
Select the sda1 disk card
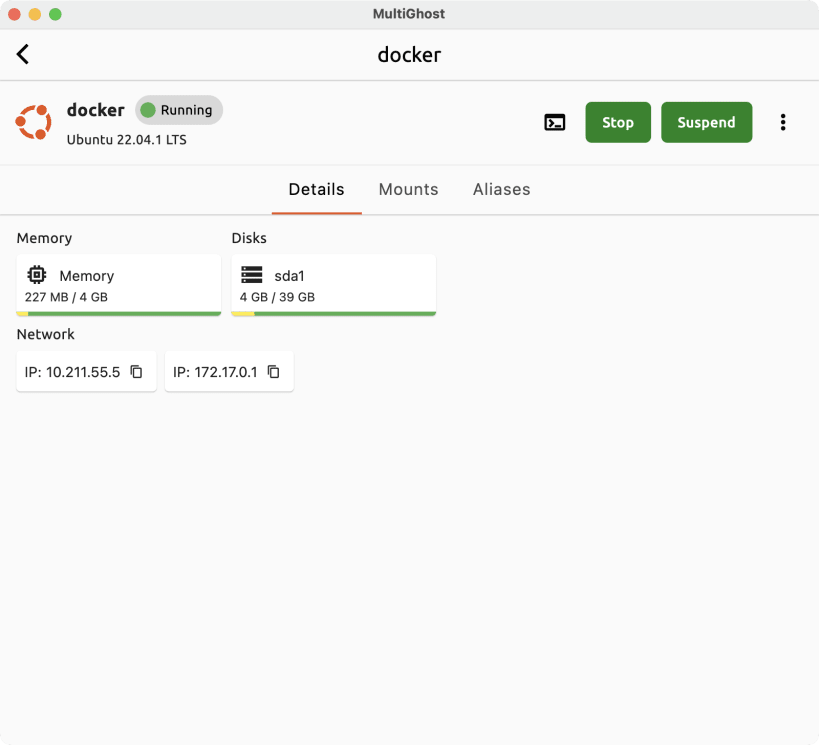click(x=334, y=285)
